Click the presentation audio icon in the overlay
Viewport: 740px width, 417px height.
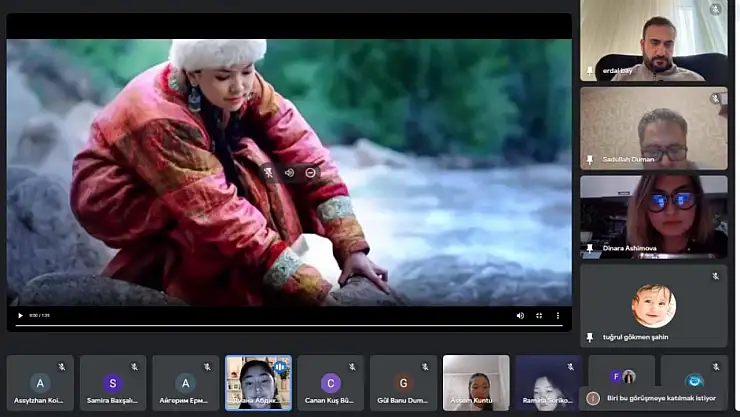289,172
